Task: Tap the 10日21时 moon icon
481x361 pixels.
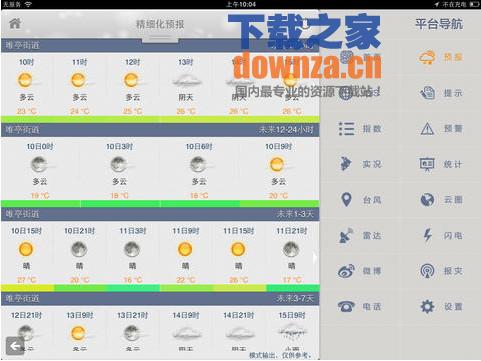Action: pyautogui.click(x=79, y=249)
